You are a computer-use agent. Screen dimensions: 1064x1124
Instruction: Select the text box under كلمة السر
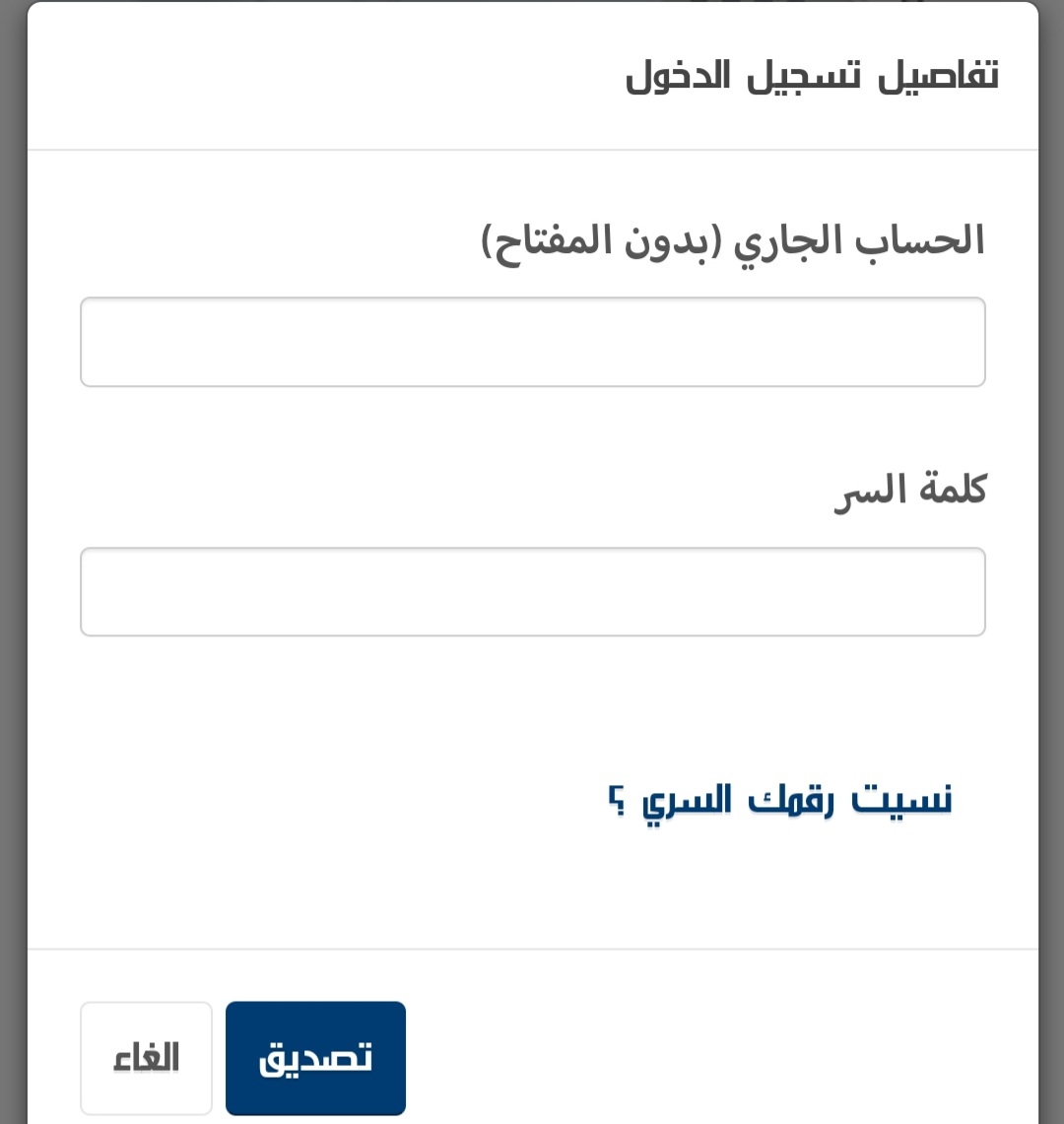pyautogui.click(x=532, y=592)
